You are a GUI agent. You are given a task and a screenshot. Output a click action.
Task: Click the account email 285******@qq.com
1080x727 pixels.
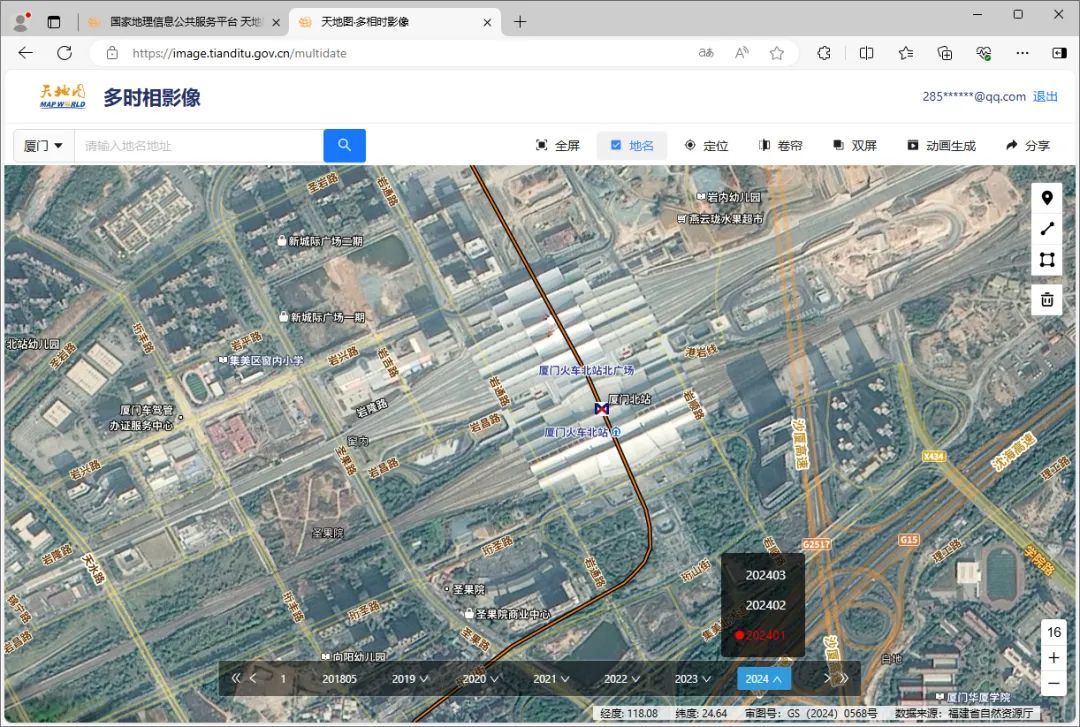pyautogui.click(x=974, y=96)
